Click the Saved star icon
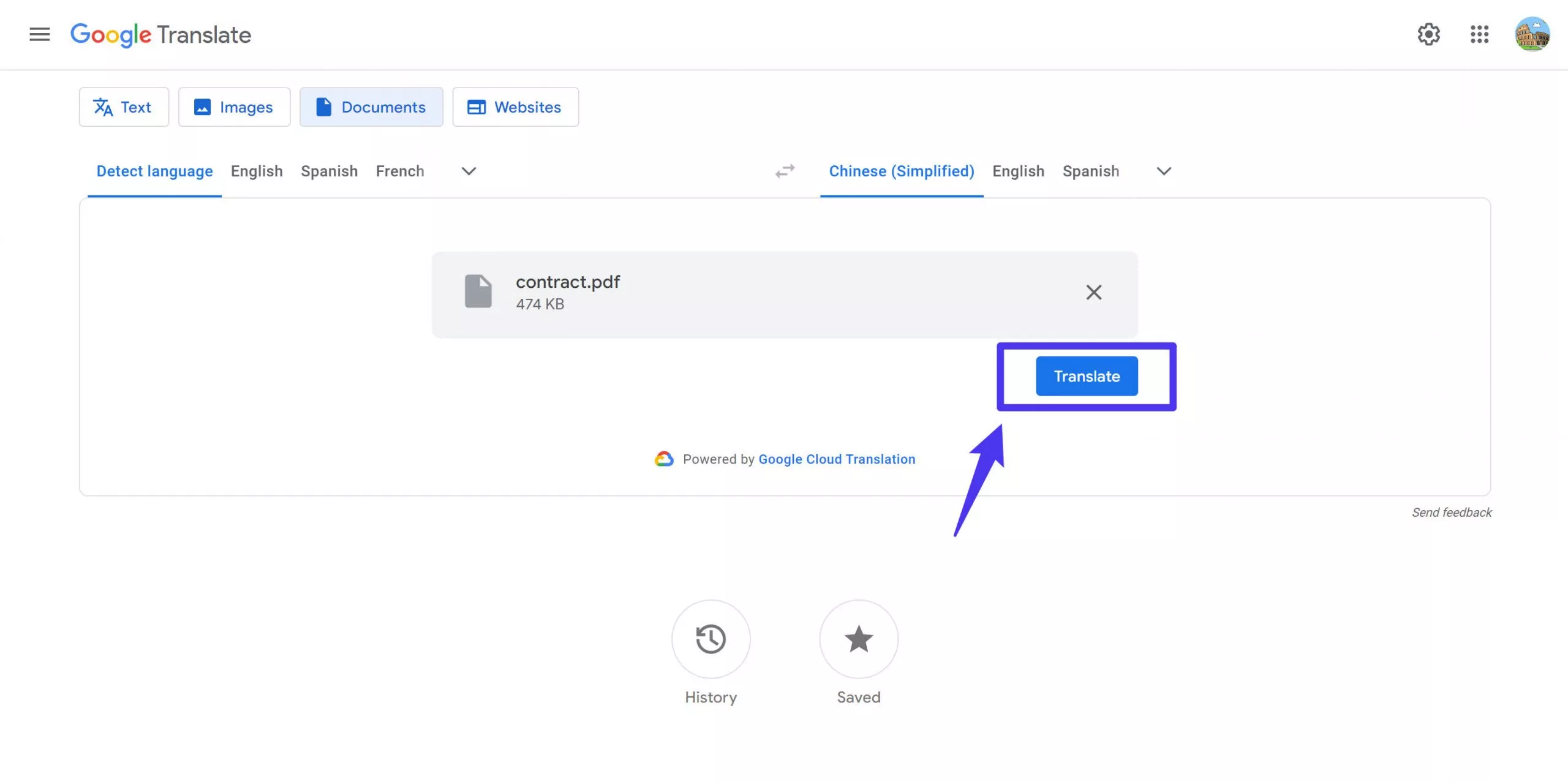 click(x=858, y=638)
